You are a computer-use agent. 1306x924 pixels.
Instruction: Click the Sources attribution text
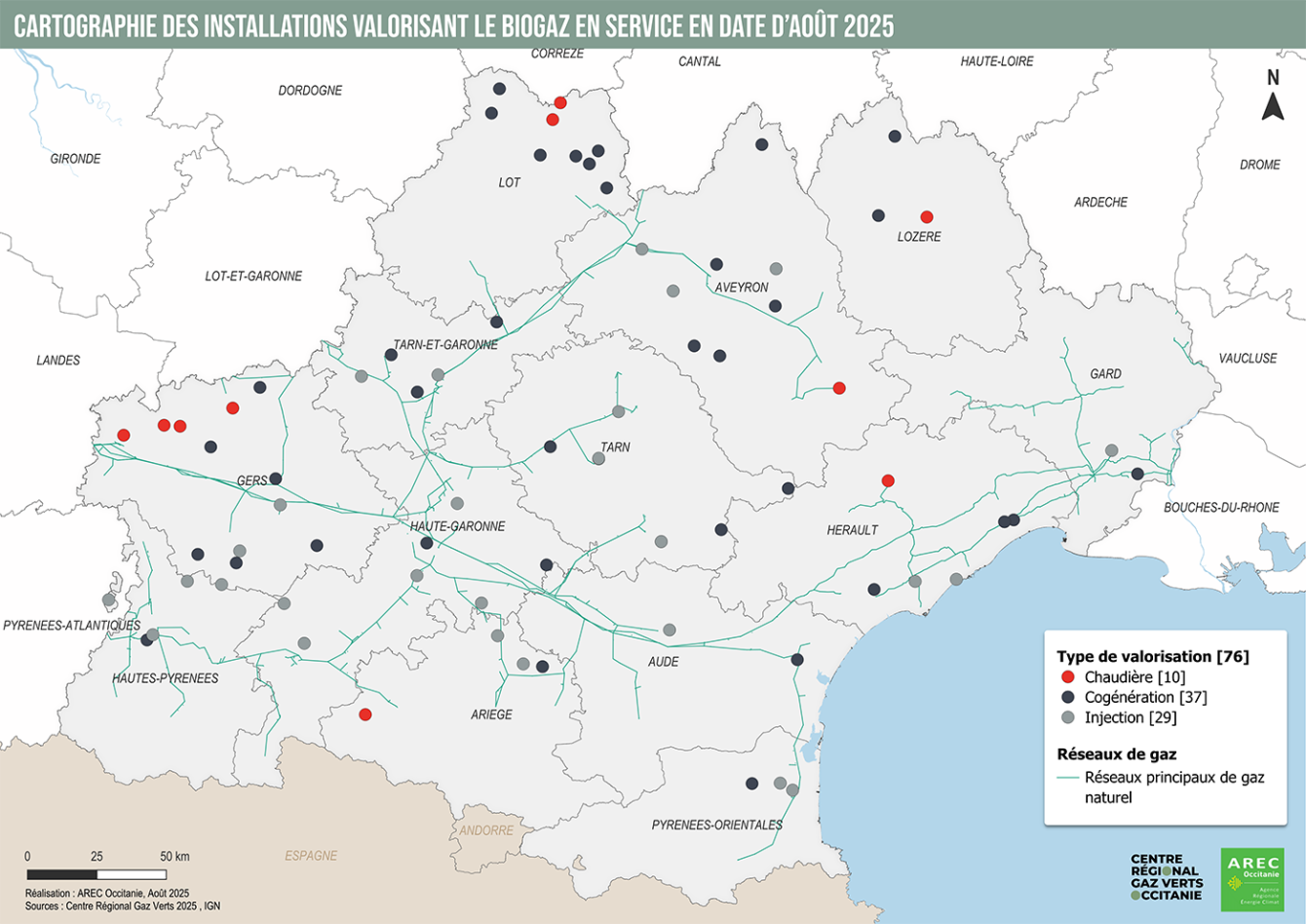tap(123, 905)
